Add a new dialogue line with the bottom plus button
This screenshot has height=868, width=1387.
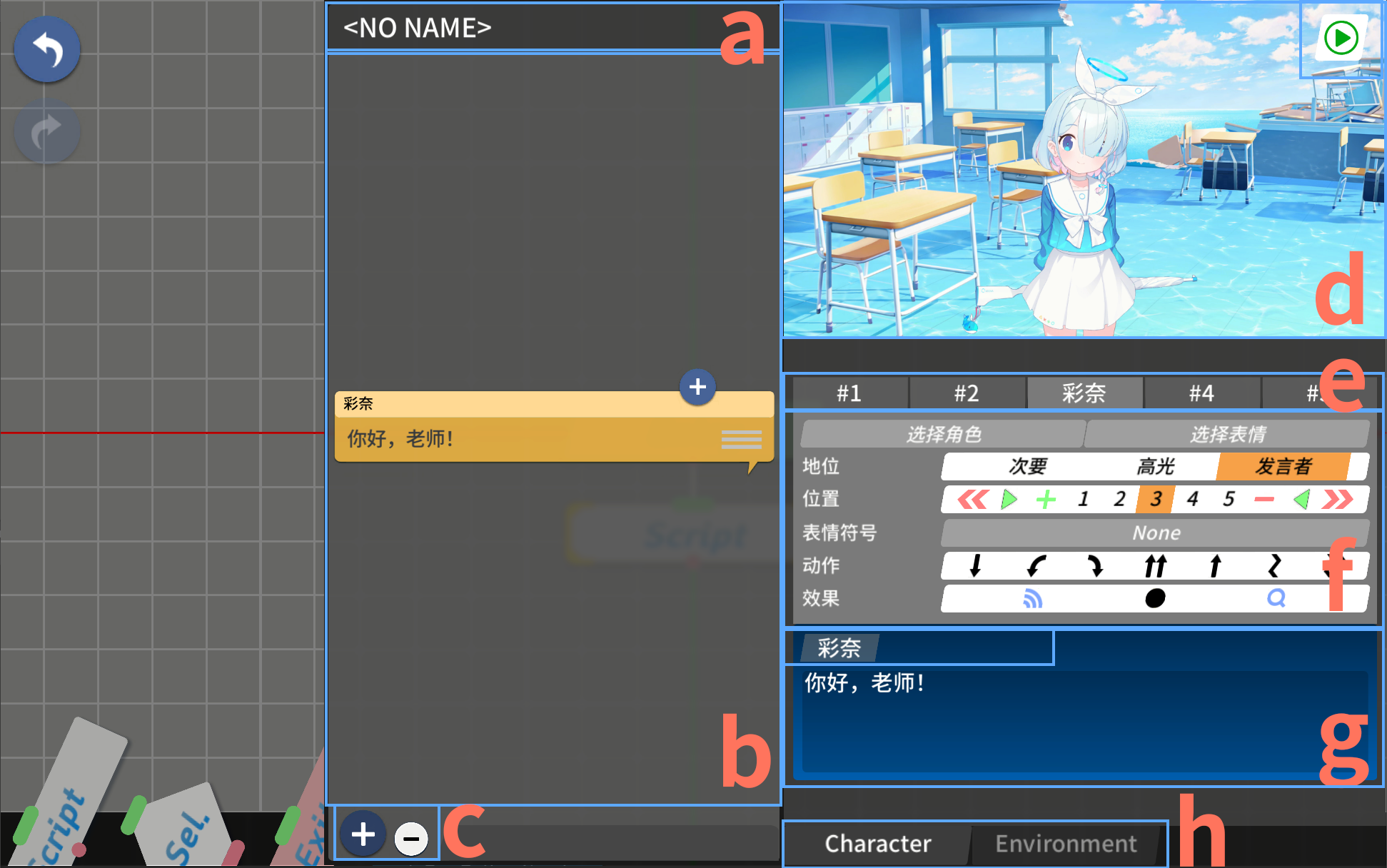[363, 834]
